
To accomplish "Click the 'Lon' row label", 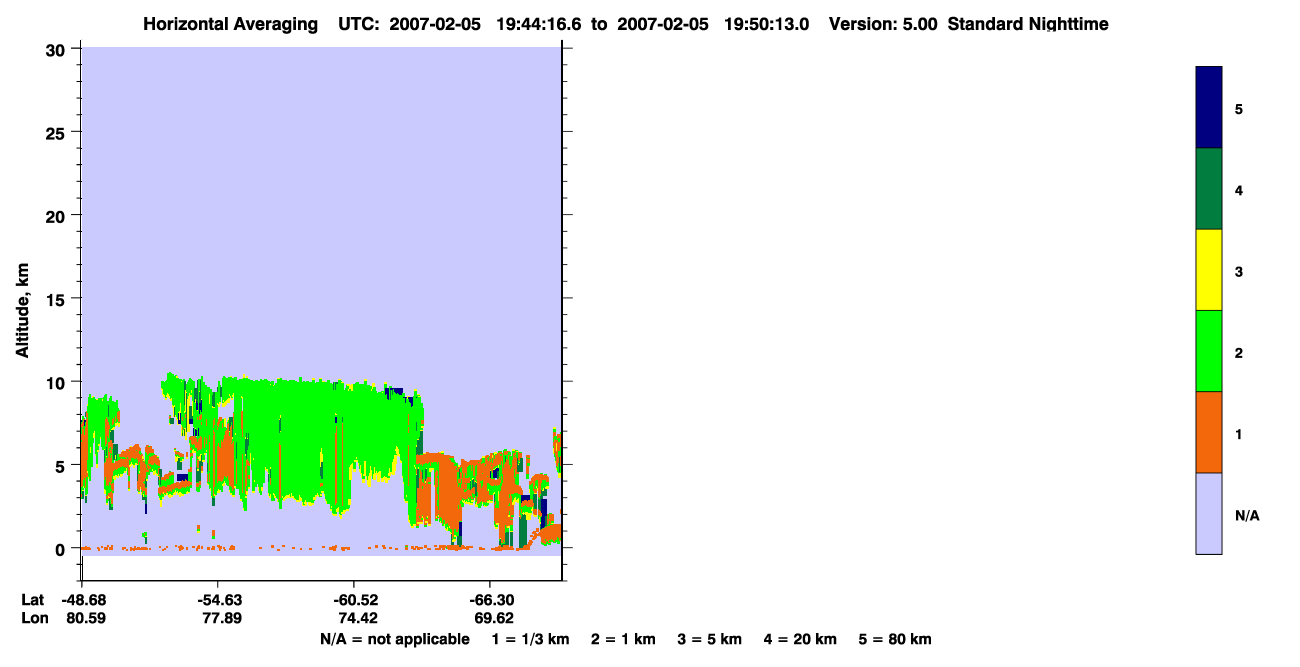I will pyautogui.click(x=34, y=618).
